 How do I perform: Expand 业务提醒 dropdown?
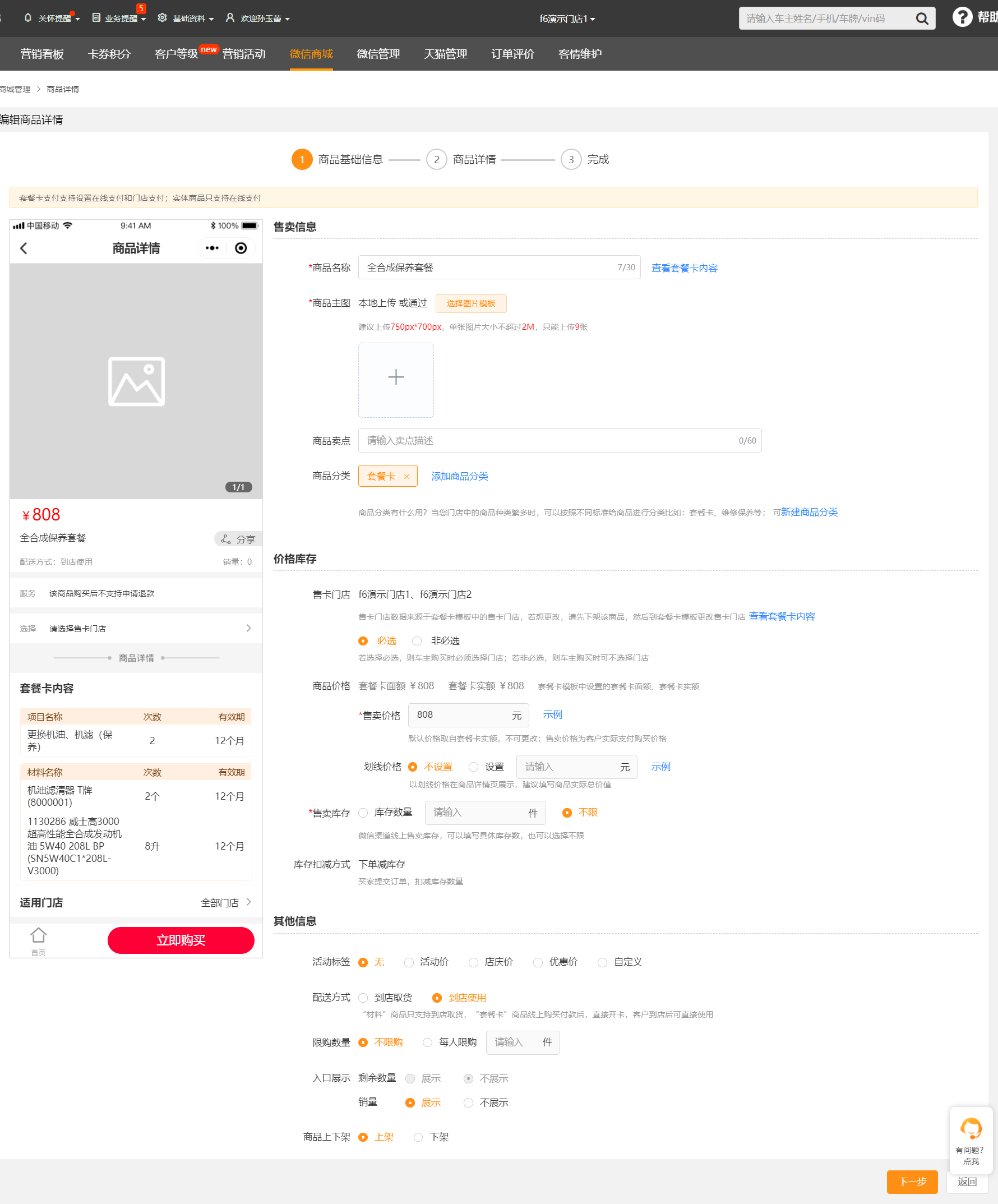144,19
